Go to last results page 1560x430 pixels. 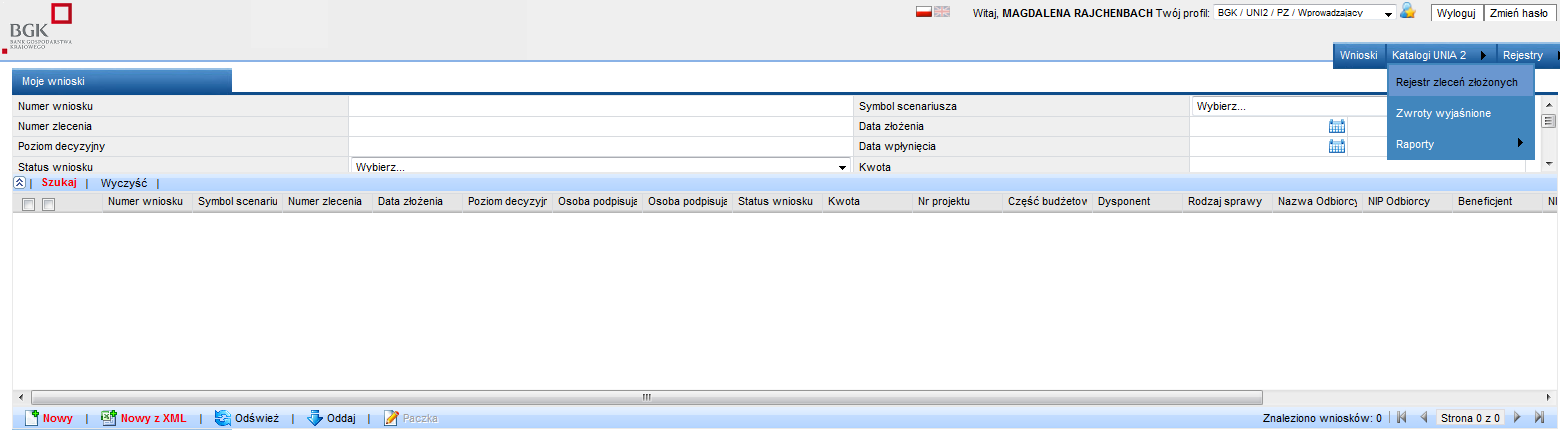tap(1539, 418)
